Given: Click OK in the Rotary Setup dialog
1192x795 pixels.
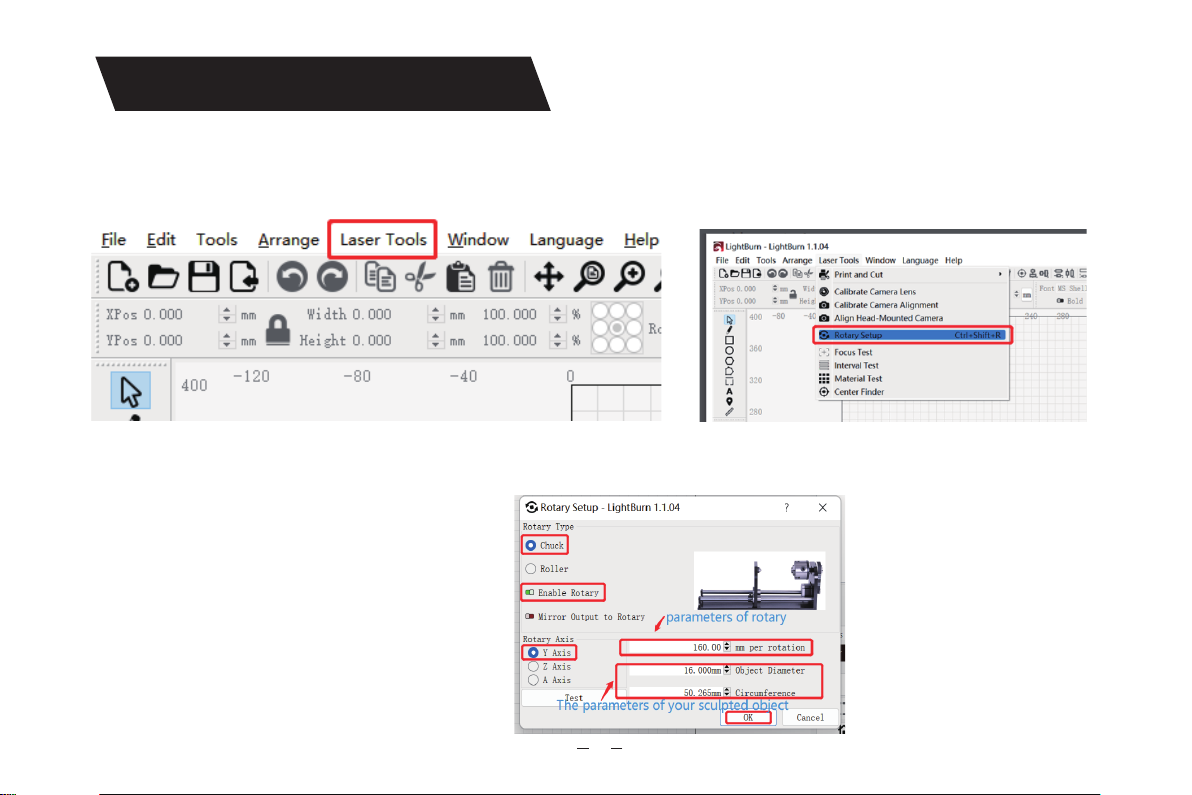Looking at the screenshot, I should 748,717.
